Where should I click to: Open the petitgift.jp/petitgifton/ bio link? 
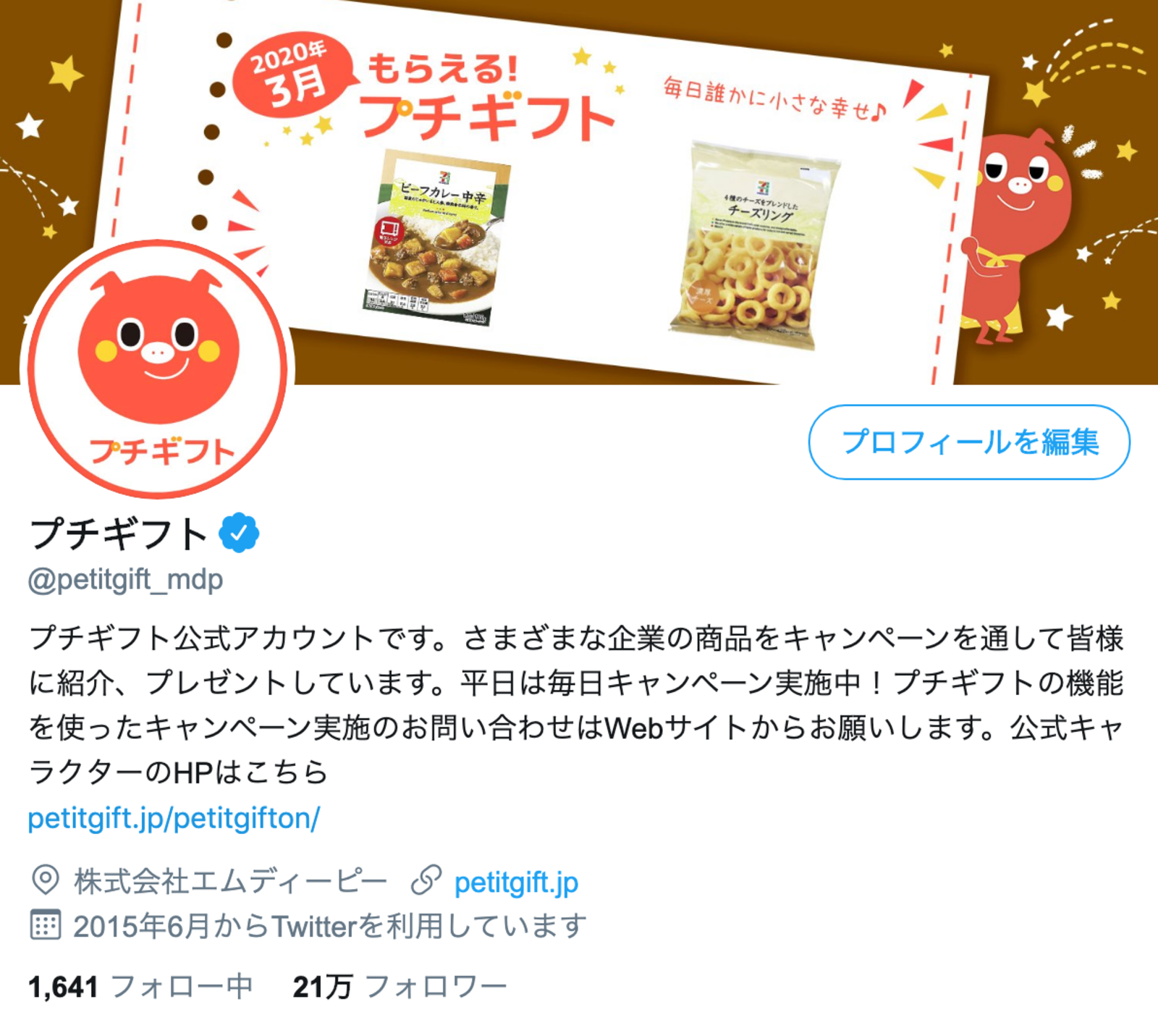coord(174,819)
